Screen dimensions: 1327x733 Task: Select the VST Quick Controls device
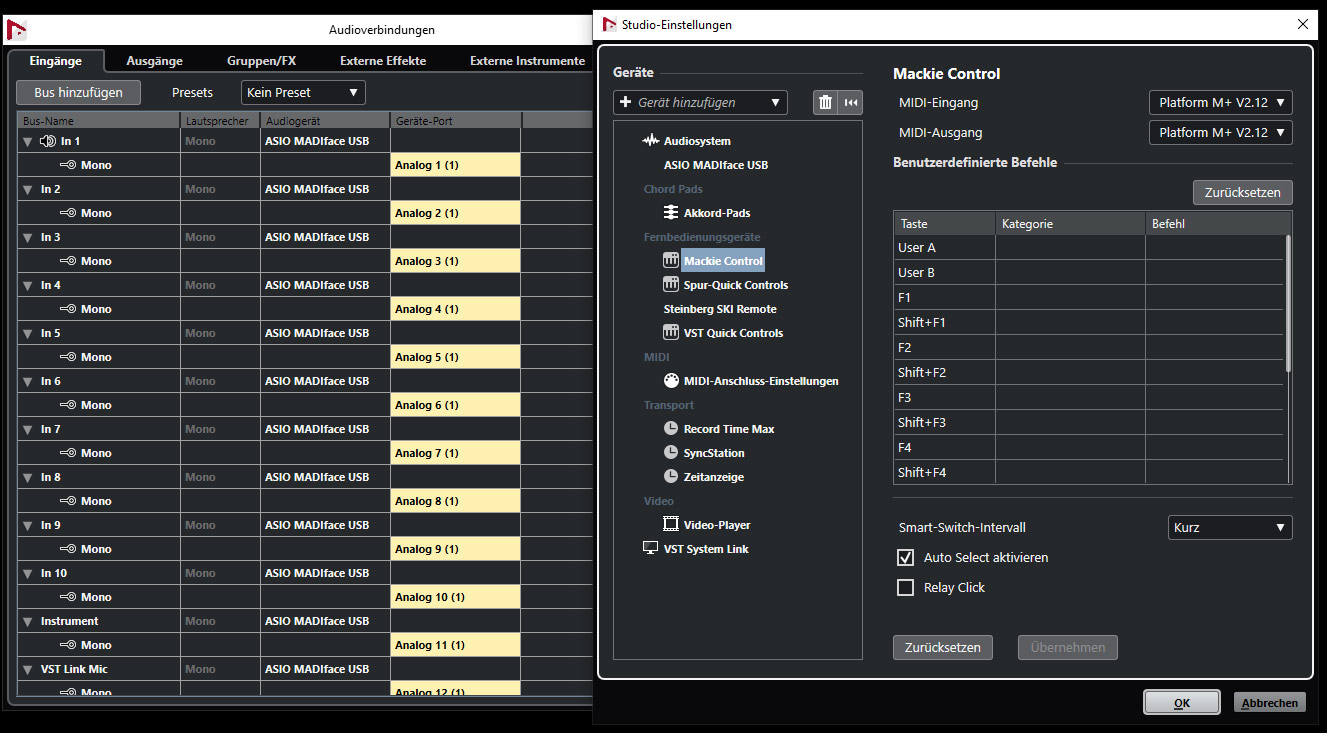[732, 333]
